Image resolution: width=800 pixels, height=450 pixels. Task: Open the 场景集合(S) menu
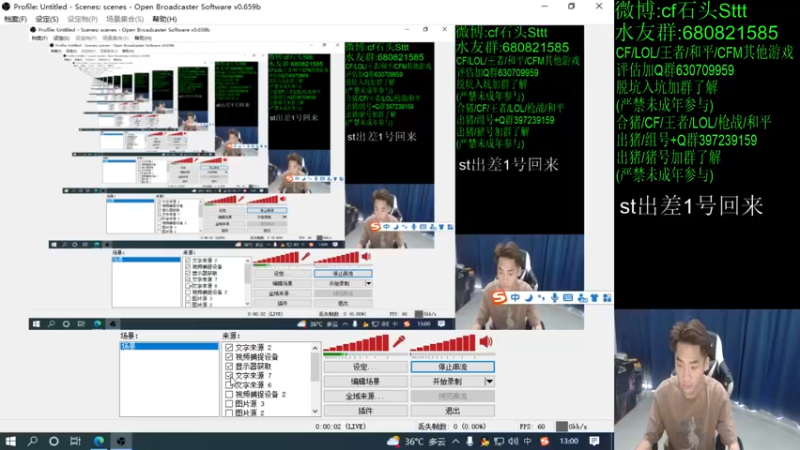(124, 19)
